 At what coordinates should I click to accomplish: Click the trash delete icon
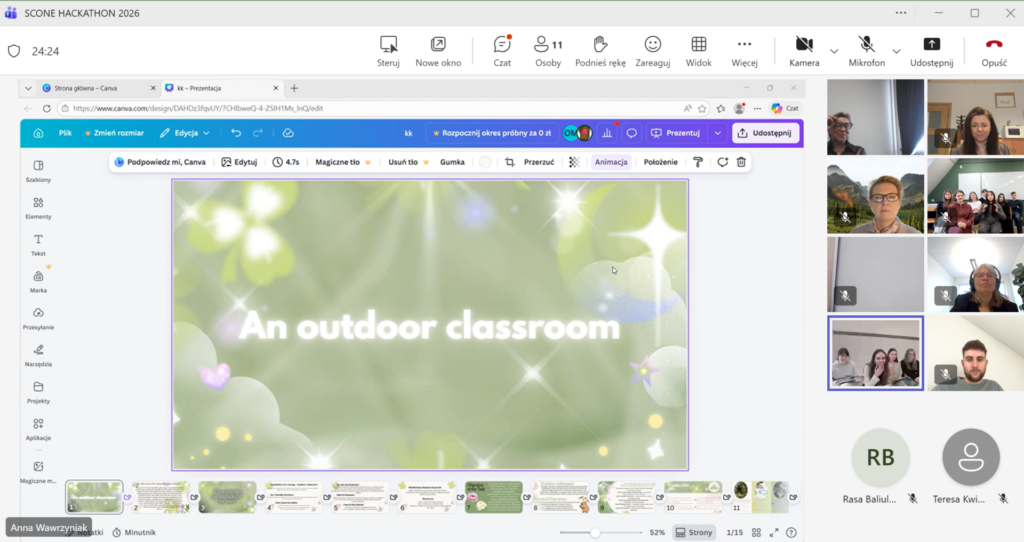[740, 162]
